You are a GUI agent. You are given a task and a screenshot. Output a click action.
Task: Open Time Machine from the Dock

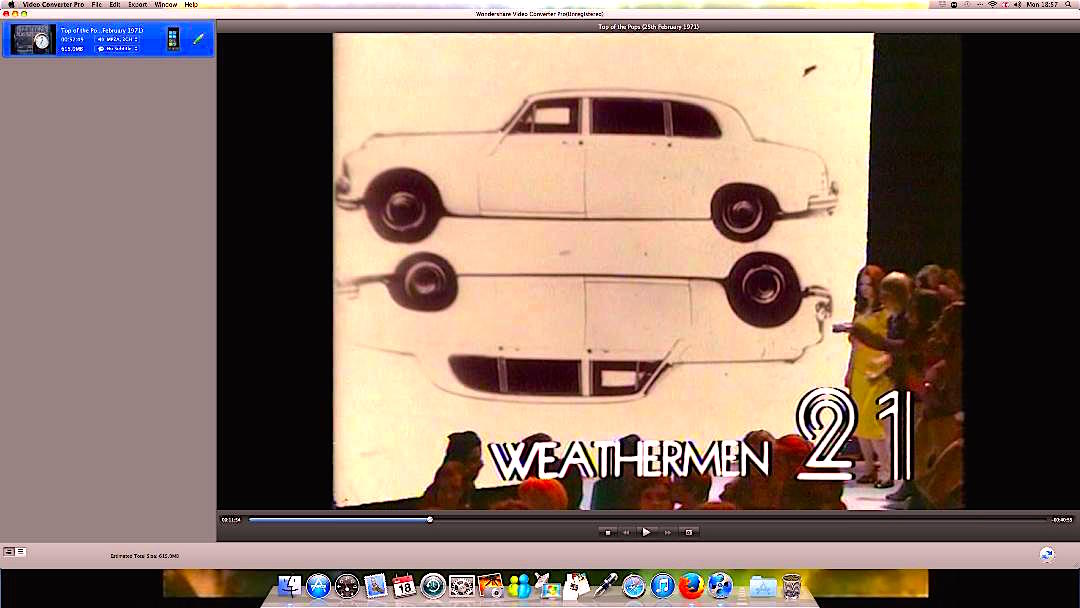(x=433, y=586)
